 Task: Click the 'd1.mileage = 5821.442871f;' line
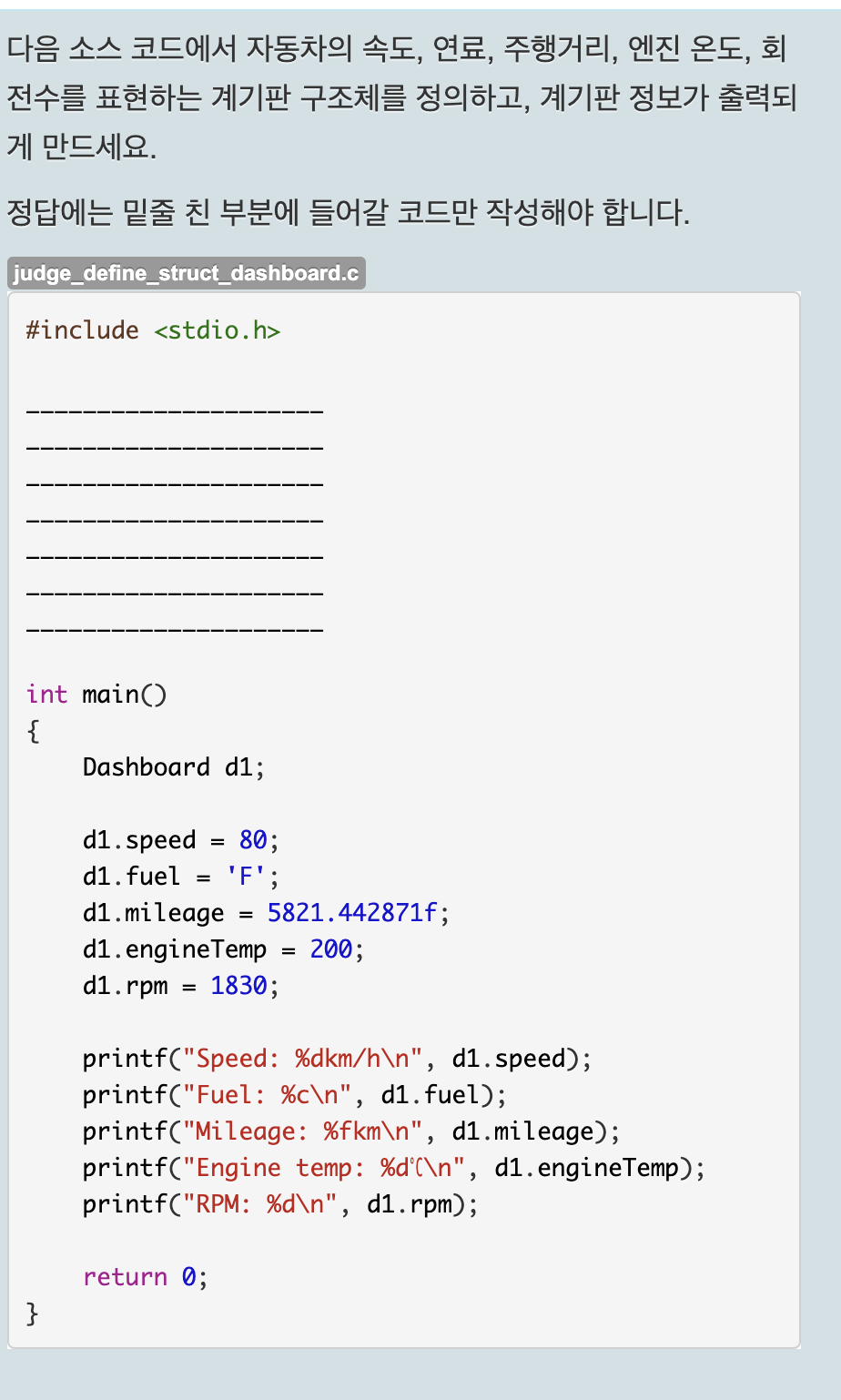click(x=266, y=913)
